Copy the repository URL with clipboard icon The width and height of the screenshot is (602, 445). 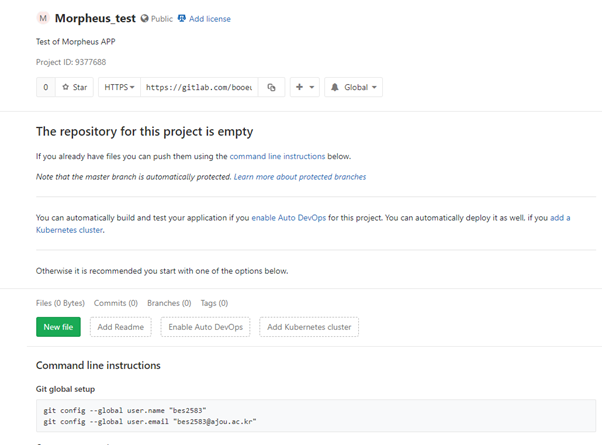point(271,88)
